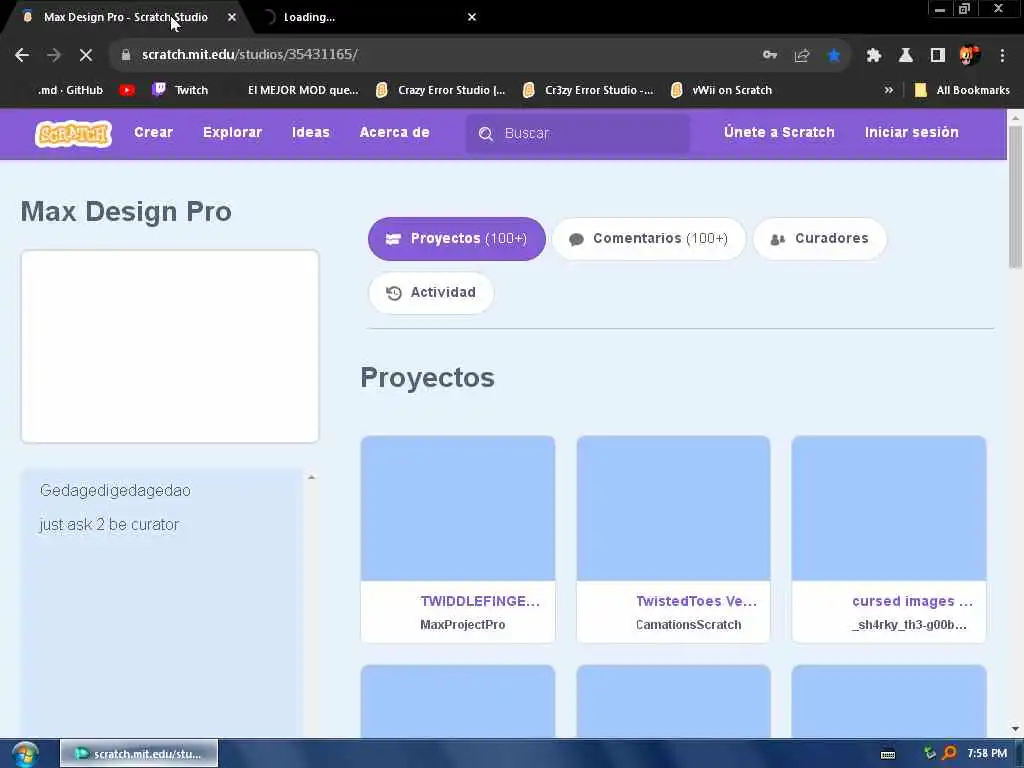Open CarnationsScratch author profile
The width and height of the screenshot is (1024, 768).
688,625
